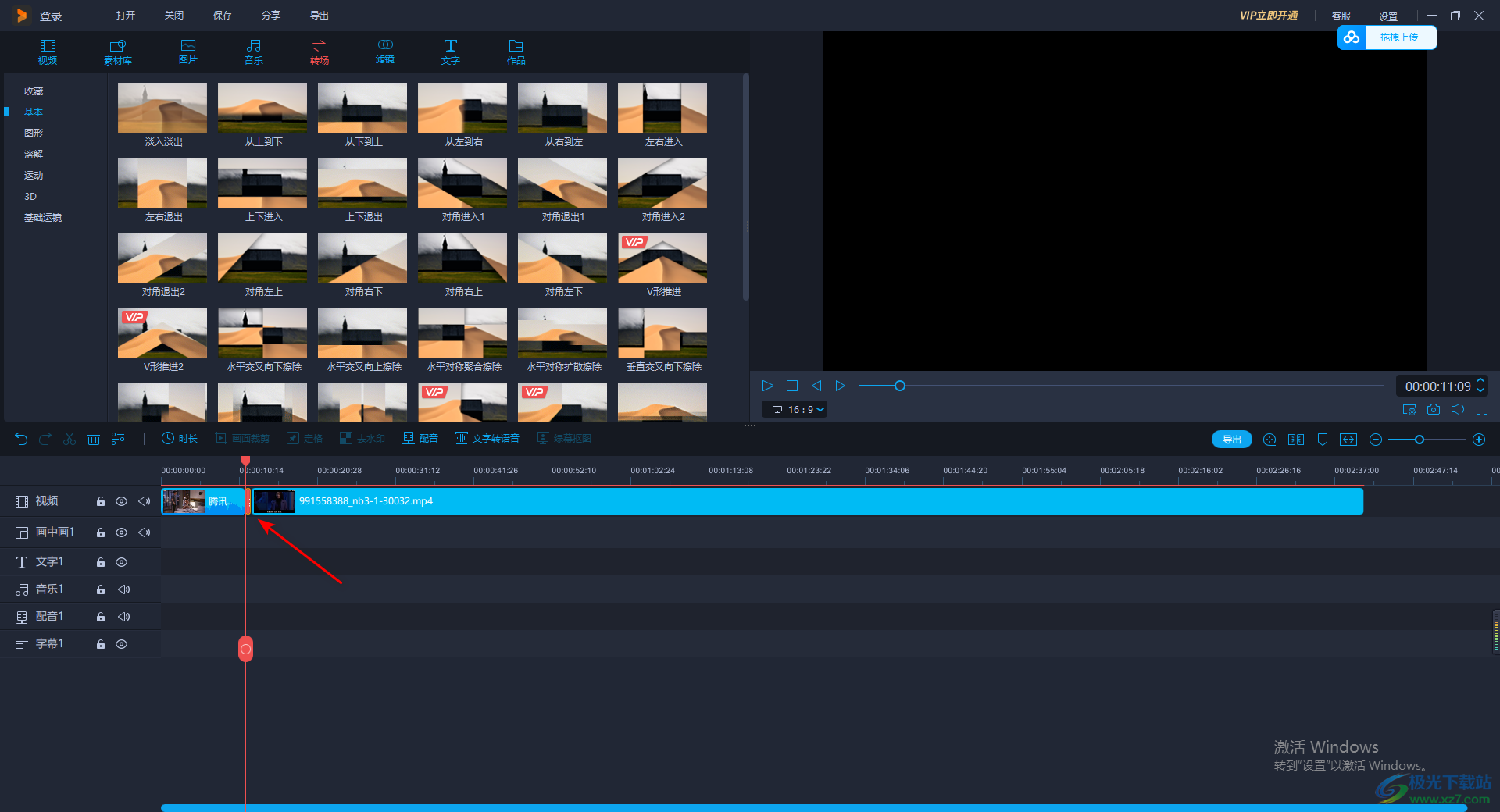1500x812 pixels.
Task: Open the 滤镜 filters tab
Action: coord(385,52)
